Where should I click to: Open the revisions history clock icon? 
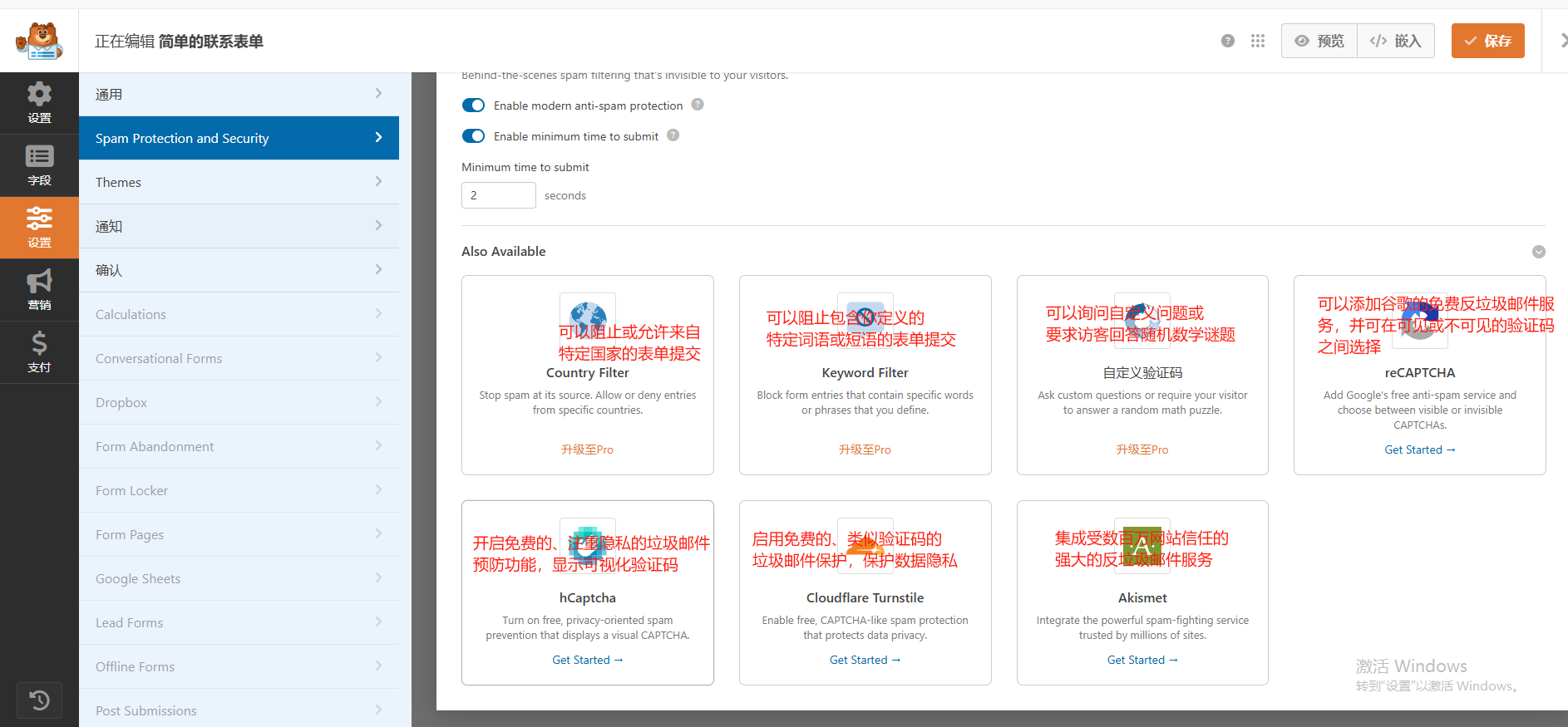[39, 700]
